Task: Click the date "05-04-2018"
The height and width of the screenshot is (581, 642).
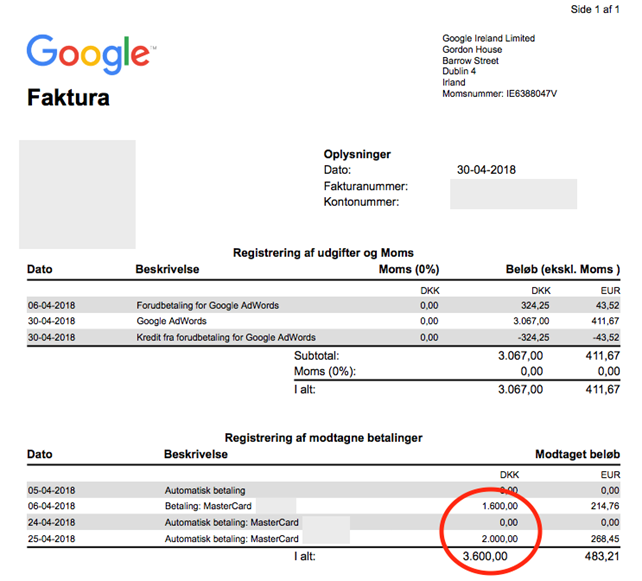Action: click(x=52, y=491)
